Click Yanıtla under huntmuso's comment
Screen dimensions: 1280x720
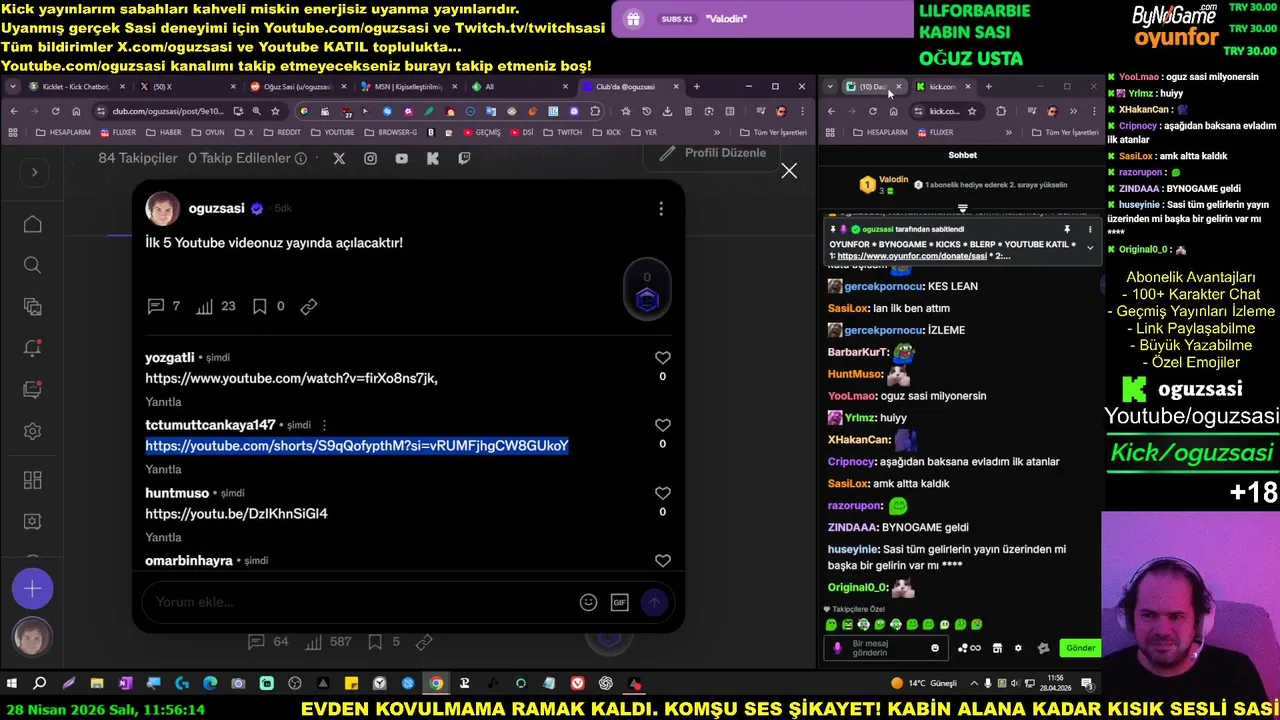(x=163, y=538)
